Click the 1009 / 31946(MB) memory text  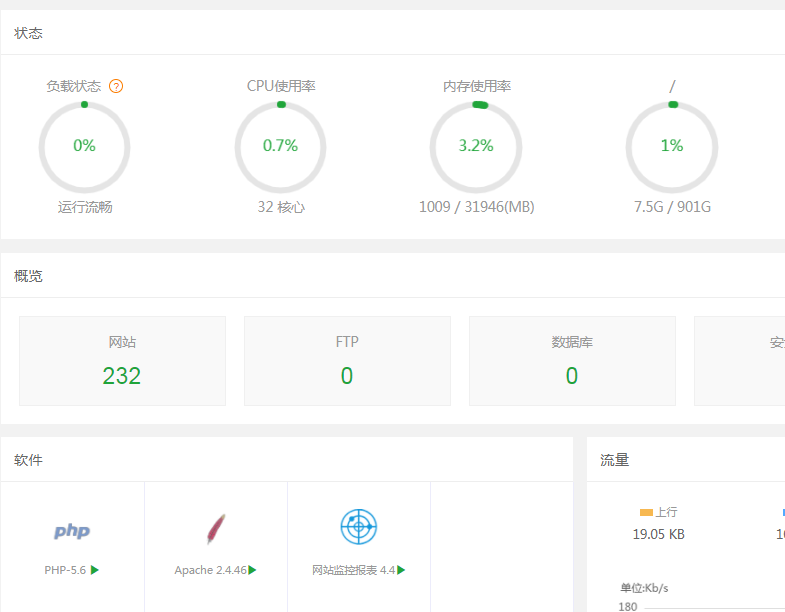477,207
